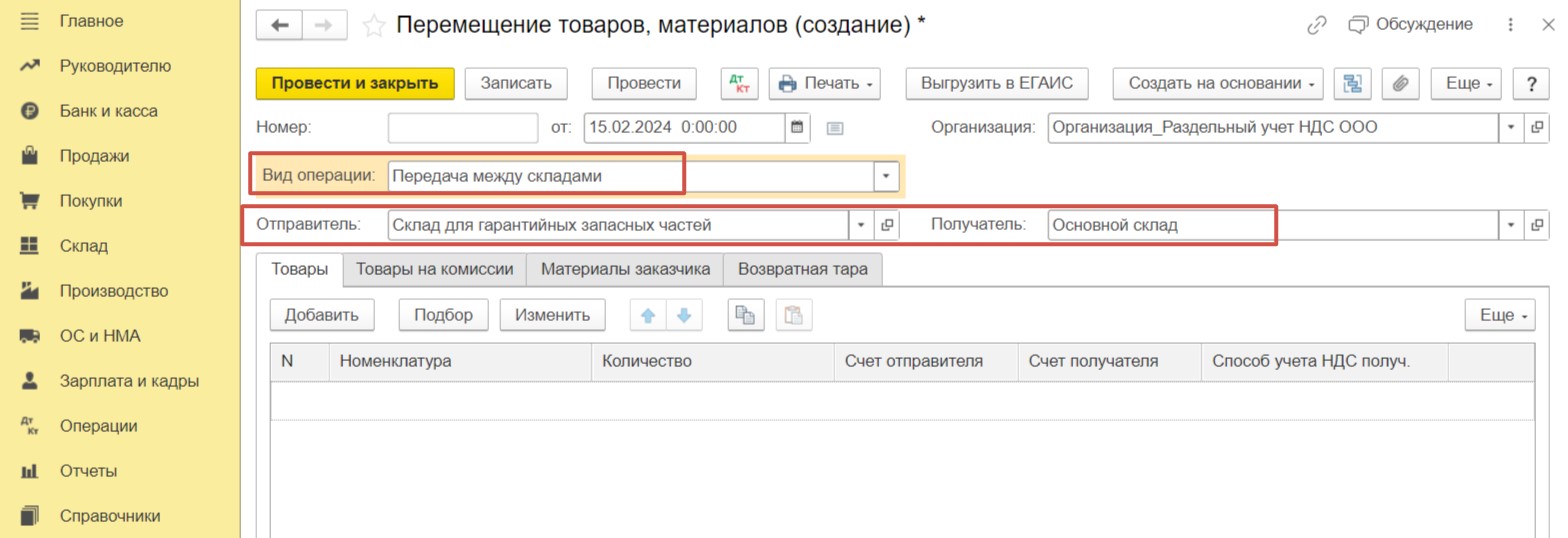Click Провести button

point(644,84)
